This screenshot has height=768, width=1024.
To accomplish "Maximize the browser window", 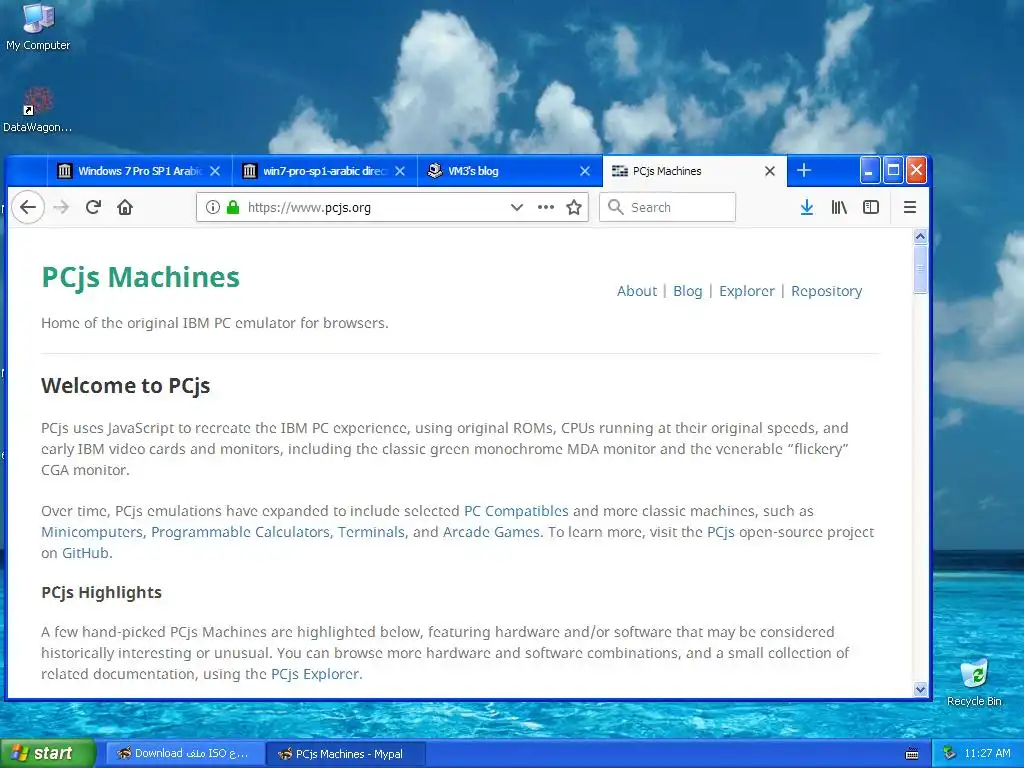I will 893,170.
